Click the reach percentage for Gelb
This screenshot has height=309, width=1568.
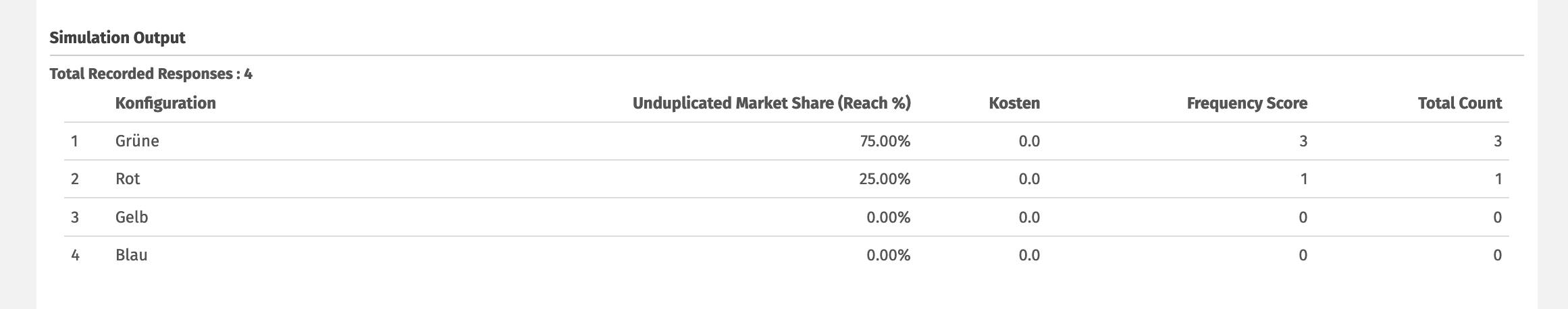(888, 217)
